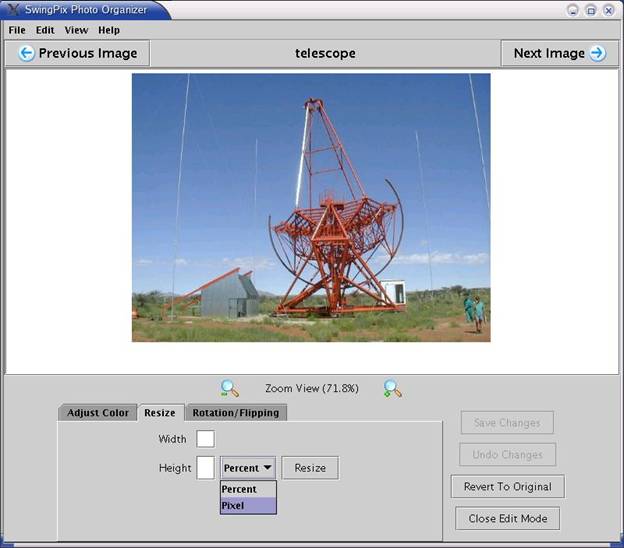Go to Previous Image
Viewport: 624px width, 548px height.
click(78, 53)
